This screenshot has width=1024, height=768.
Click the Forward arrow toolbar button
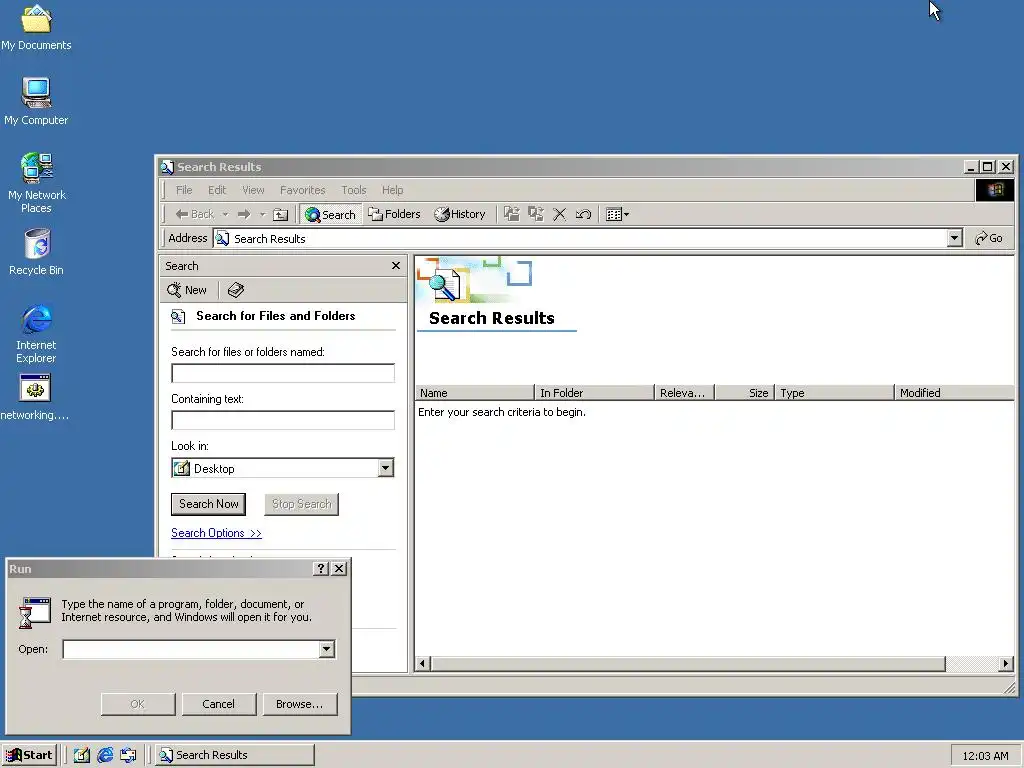tap(244, 214)
